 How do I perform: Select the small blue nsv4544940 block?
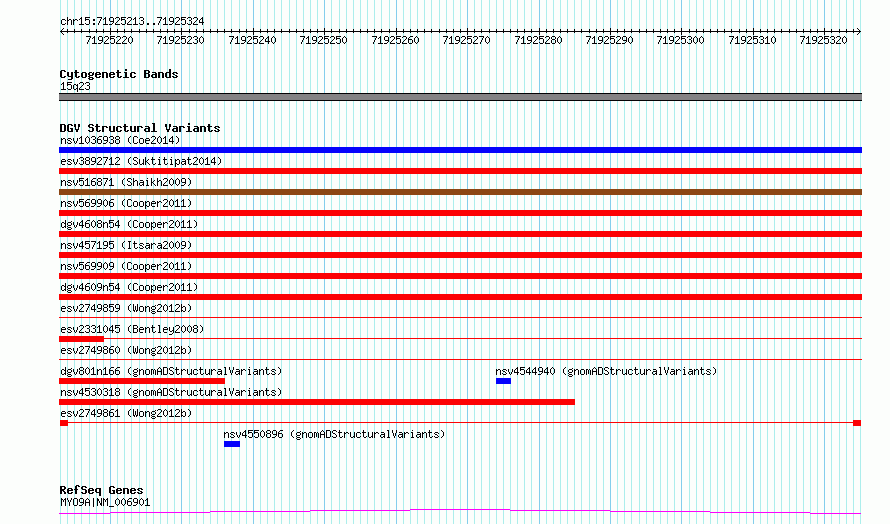pos(503,381)
